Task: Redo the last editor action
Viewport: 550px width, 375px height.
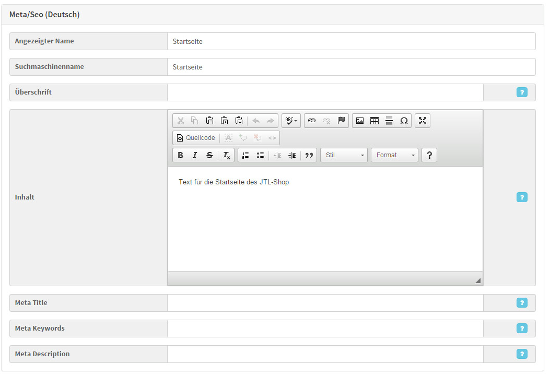Action: [x=270, y=121]
